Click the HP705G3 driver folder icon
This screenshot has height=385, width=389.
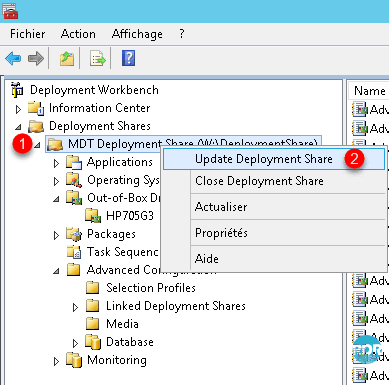click(x=93, y=216)
